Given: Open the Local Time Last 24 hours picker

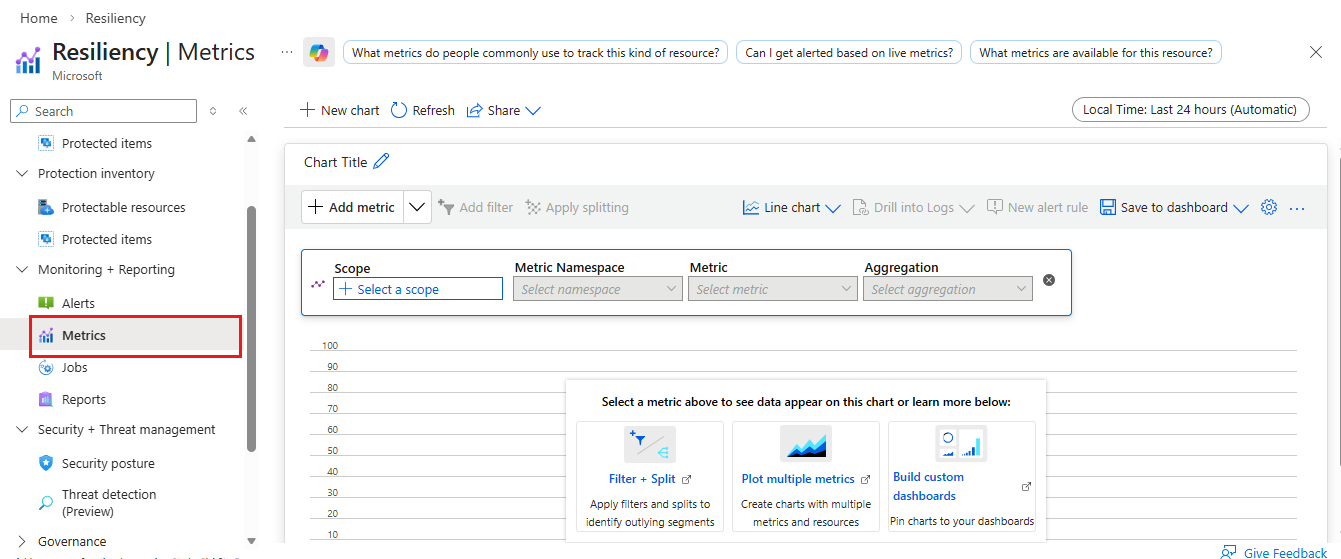Looking at the screenshot, I should (1190, 110).
